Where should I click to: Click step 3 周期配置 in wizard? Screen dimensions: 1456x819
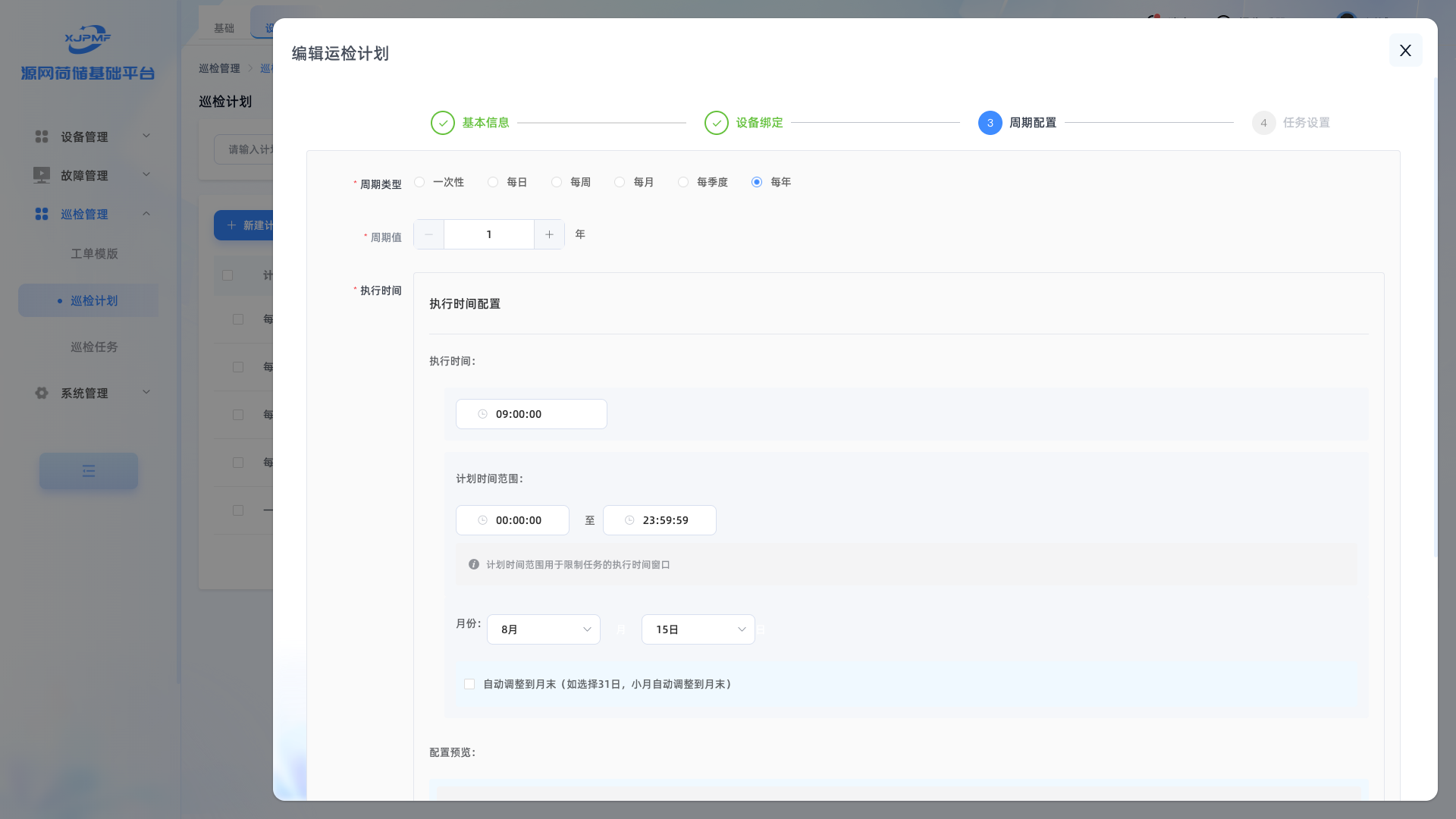tap(990, 123)
